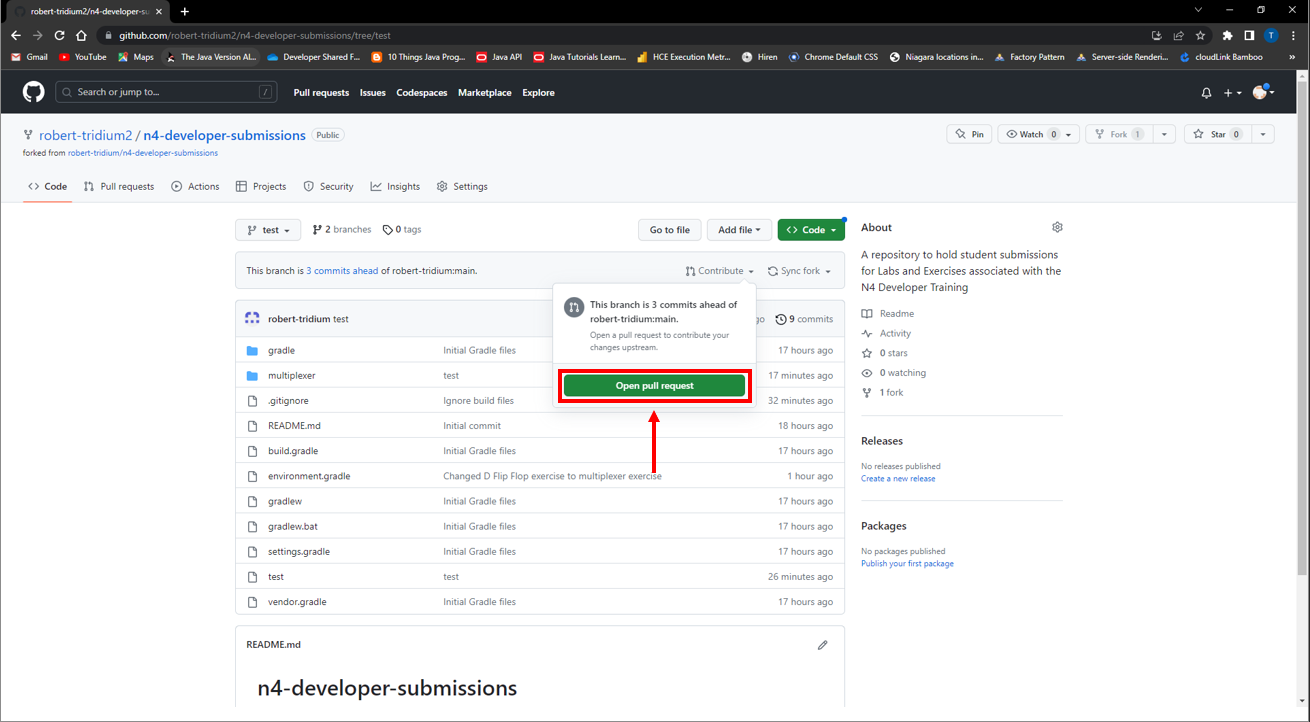The width and height of the screenshot is (1310, 722).
Task: Click the Fork button
Action: [x=1118, y=134]
